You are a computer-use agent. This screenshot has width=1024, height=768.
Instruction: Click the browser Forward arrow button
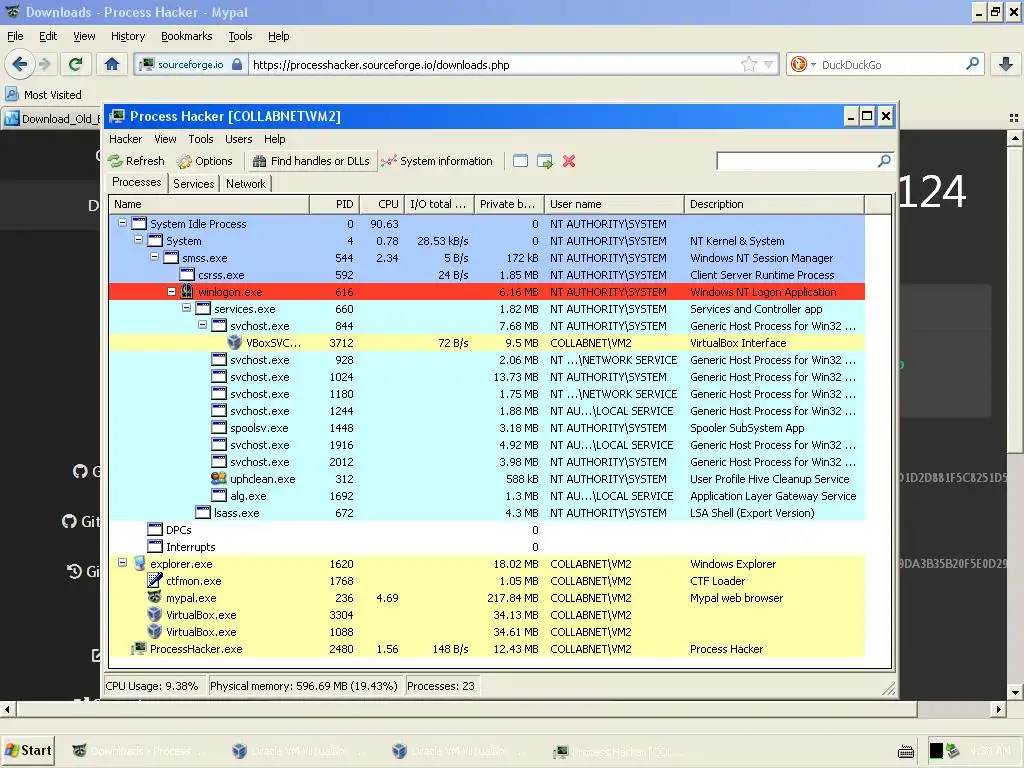[44, 64]
